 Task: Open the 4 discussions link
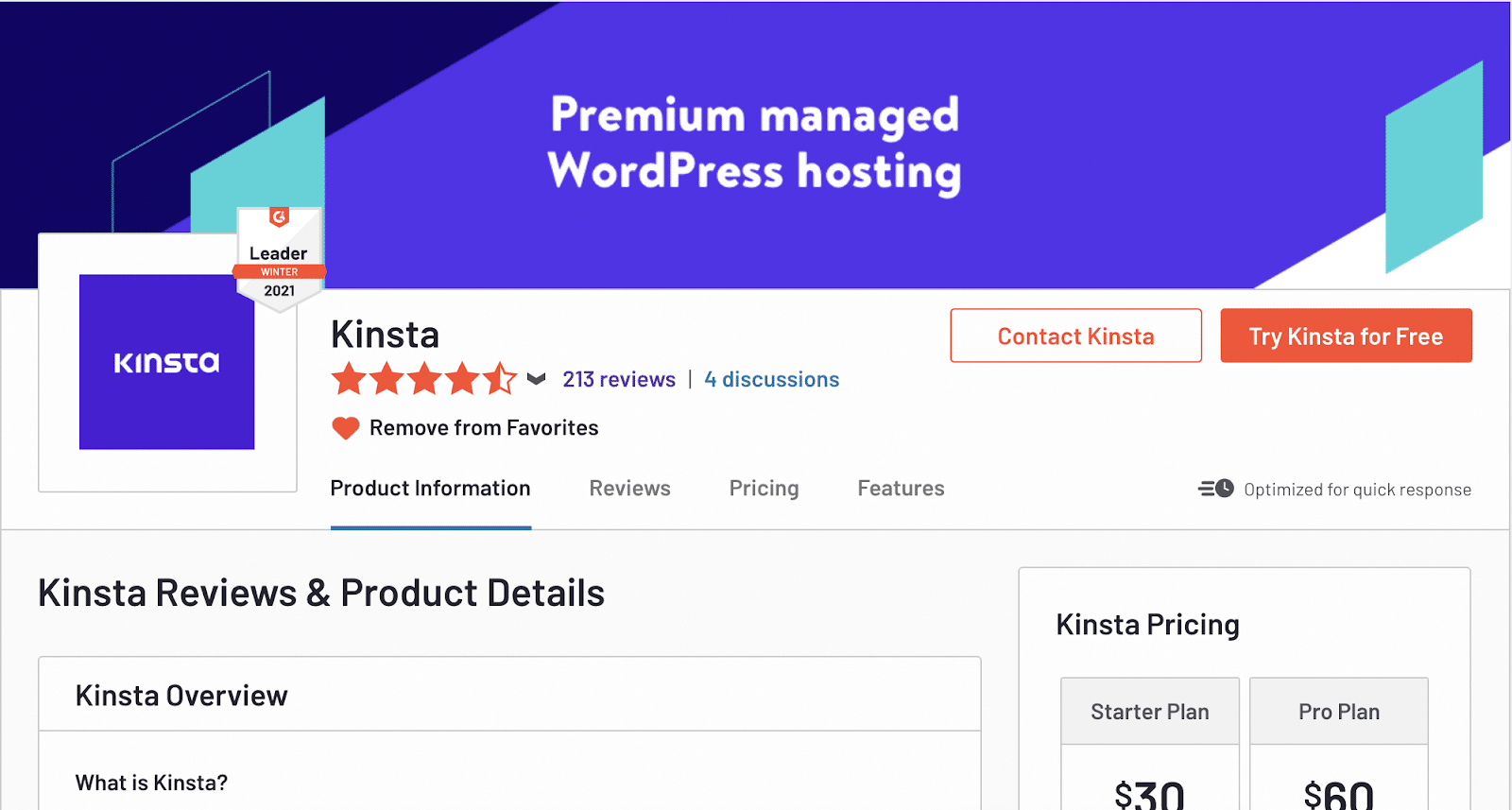tap(772, 379)
